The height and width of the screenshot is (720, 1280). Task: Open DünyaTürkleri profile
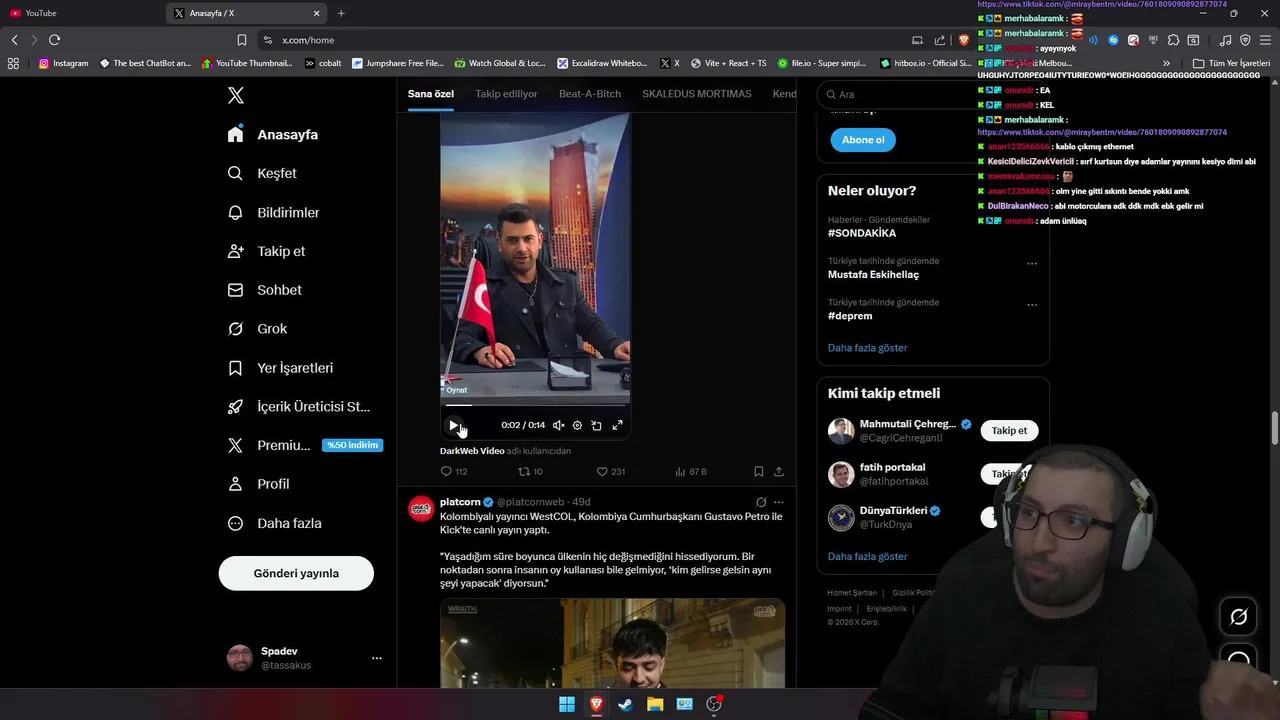pyautogui.click(x=894, y=510)
